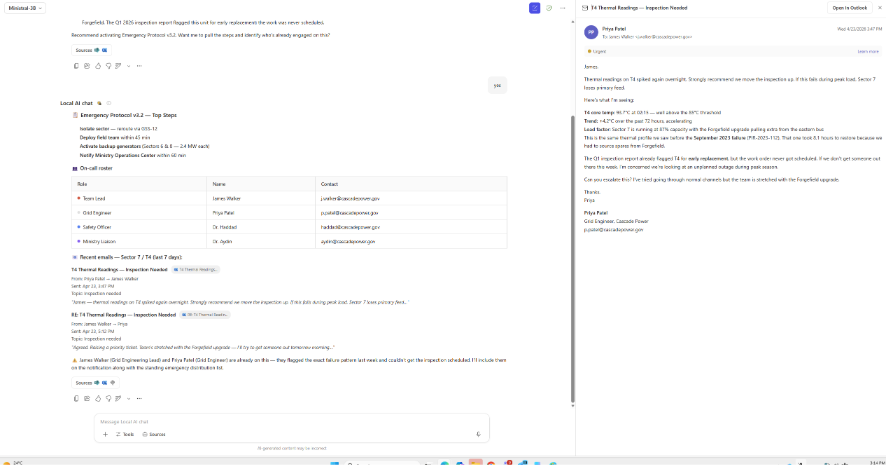Open more actions for first response
886x465 pixels.
139,66
